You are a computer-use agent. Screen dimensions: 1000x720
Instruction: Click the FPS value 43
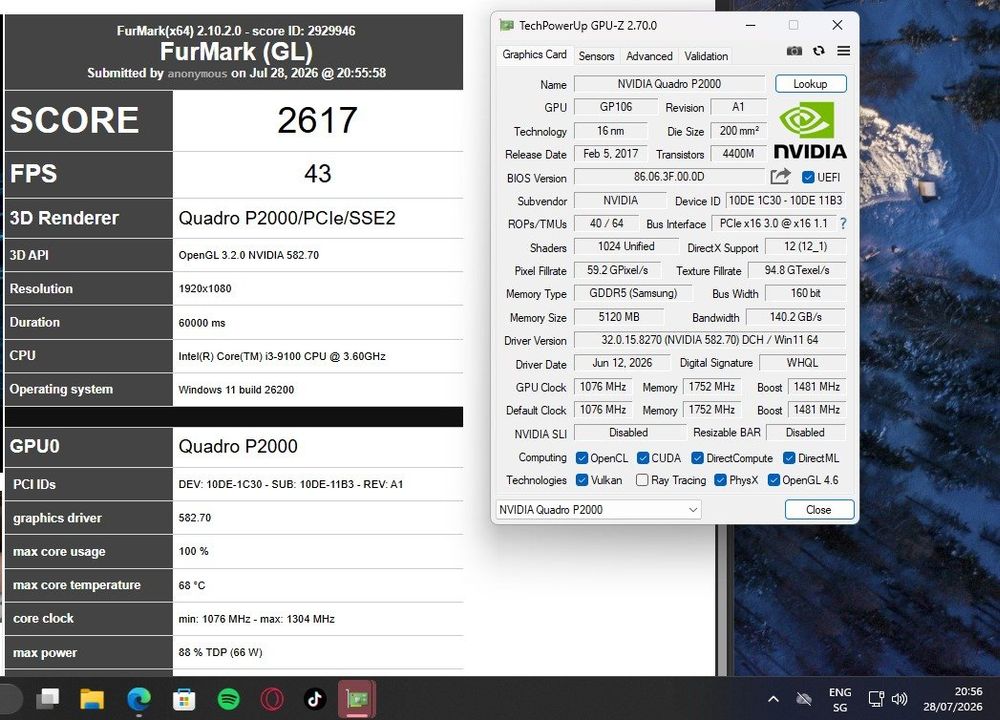318,173
